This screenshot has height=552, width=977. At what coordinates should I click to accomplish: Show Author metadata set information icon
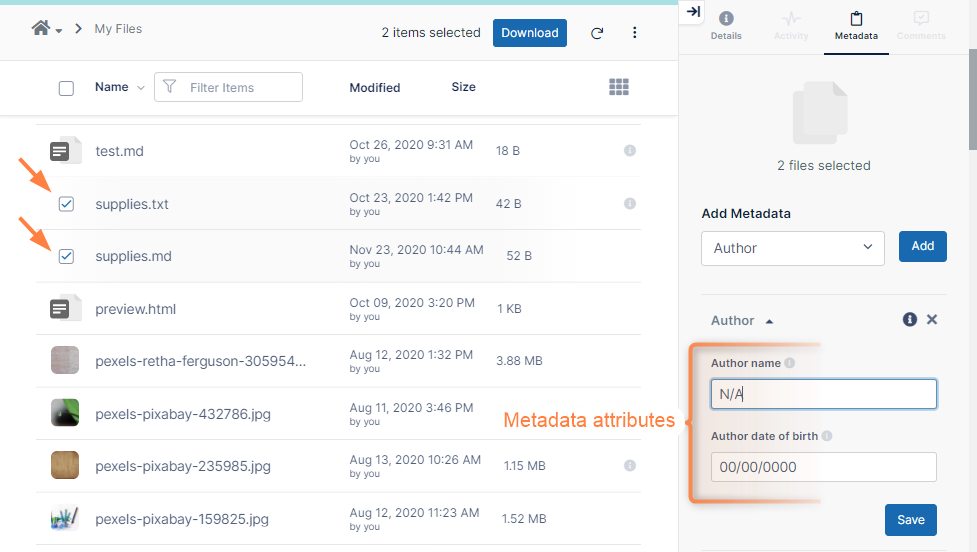point(910,320)
